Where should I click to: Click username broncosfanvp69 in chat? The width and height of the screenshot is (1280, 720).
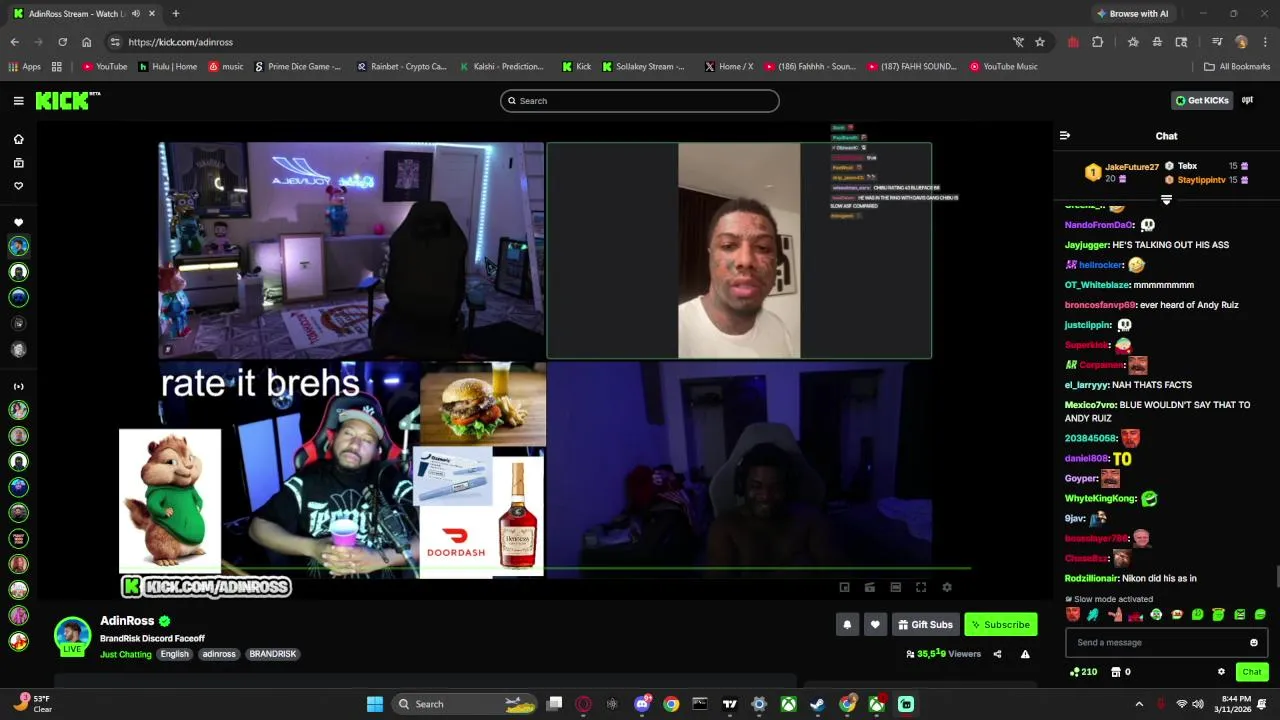click(1100, 305)
